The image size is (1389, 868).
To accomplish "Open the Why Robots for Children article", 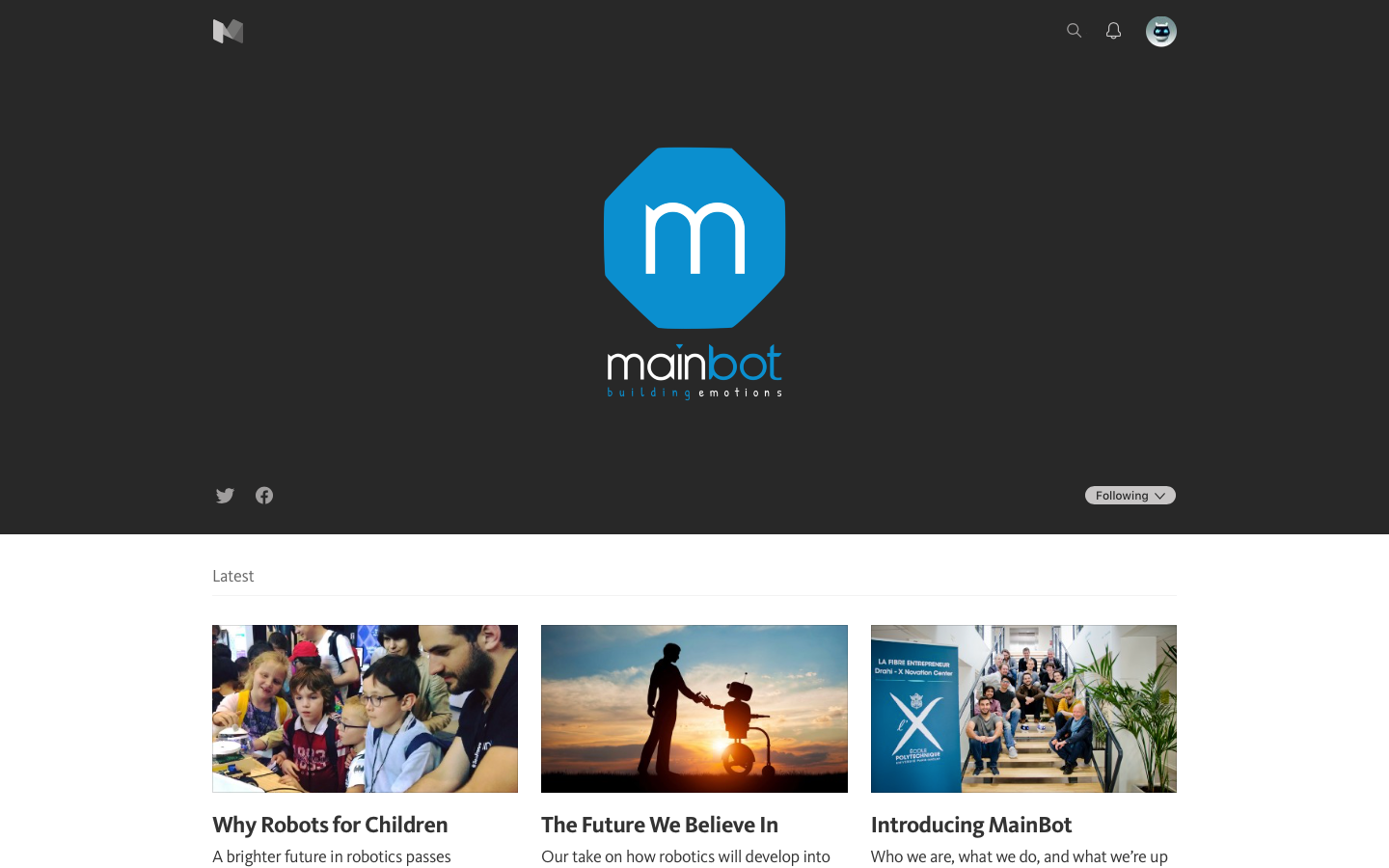I will pos(330,825).
